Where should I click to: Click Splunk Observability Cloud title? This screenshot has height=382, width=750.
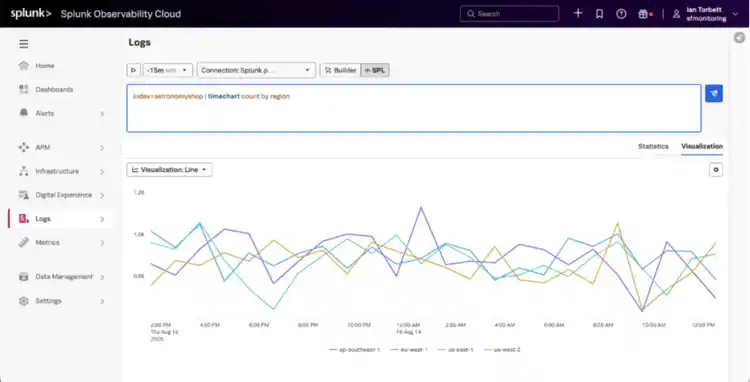121,14
